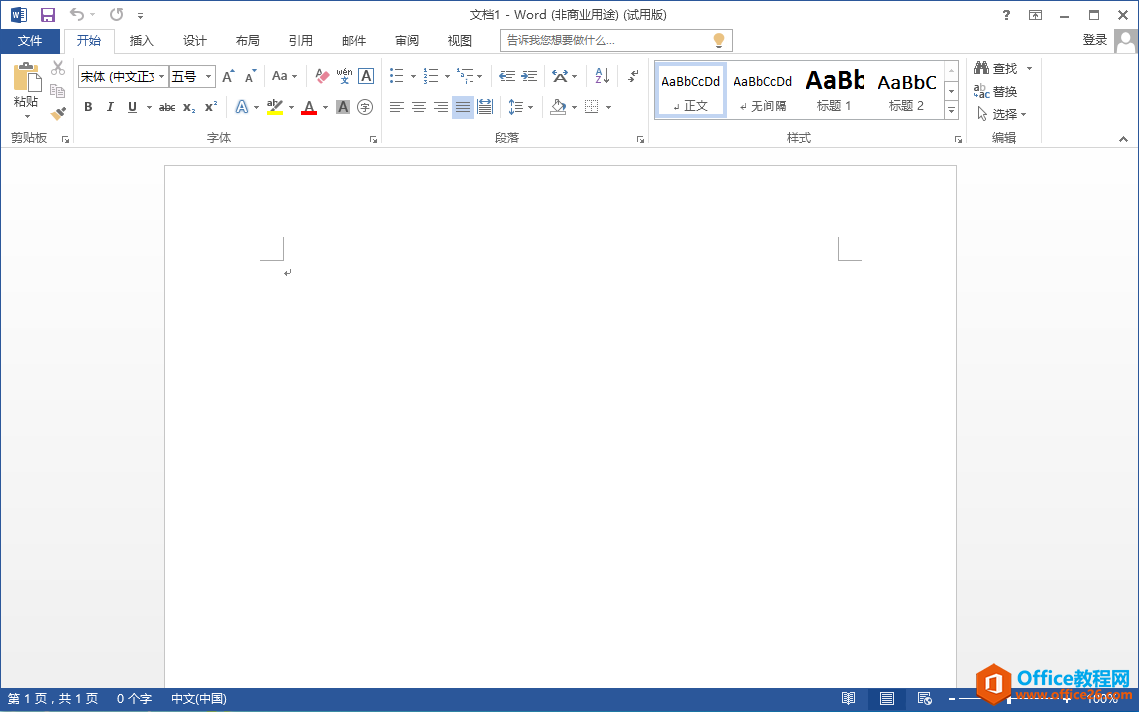This screenshot has width=1139, height=712.
Task: Switch to the 布局 (Layout) tab
Action: click(x=248, y=41)
